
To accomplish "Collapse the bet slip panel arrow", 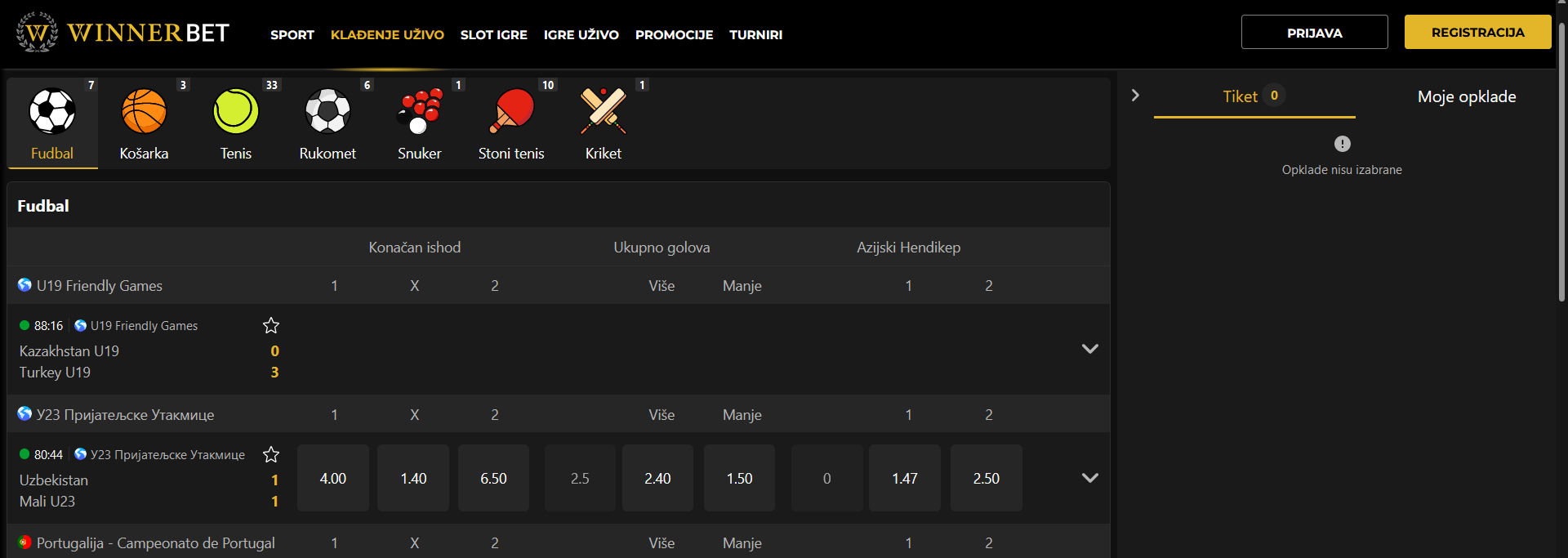I will 1135,96.
